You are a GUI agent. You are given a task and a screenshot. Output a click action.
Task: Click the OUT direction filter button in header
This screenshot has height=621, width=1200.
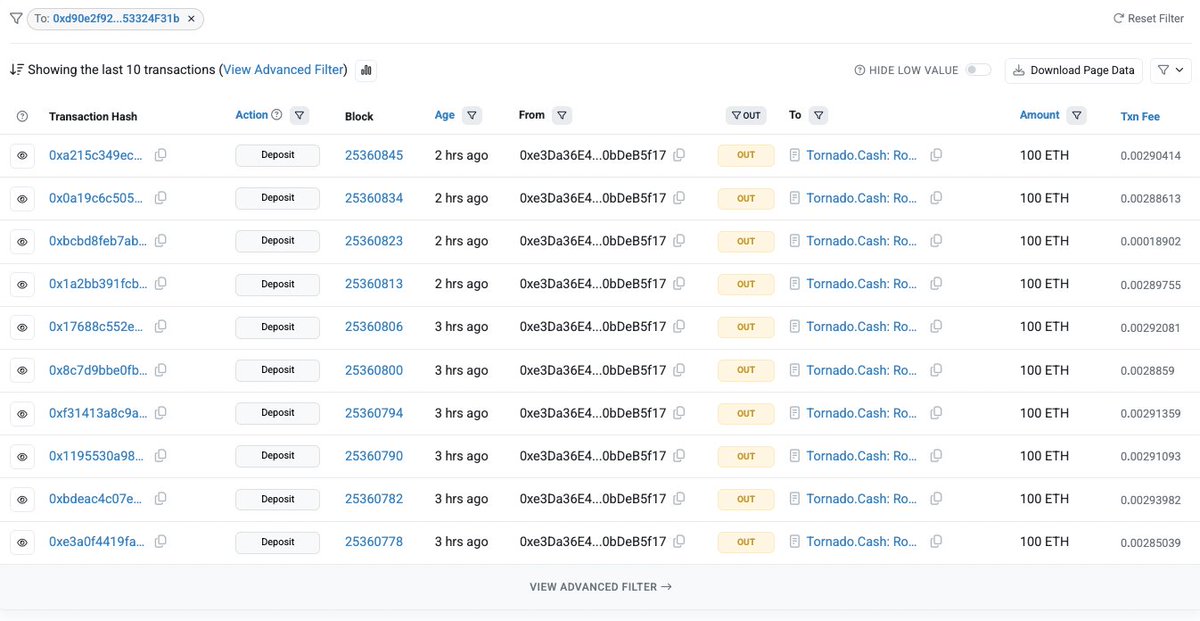pos(746,116)
